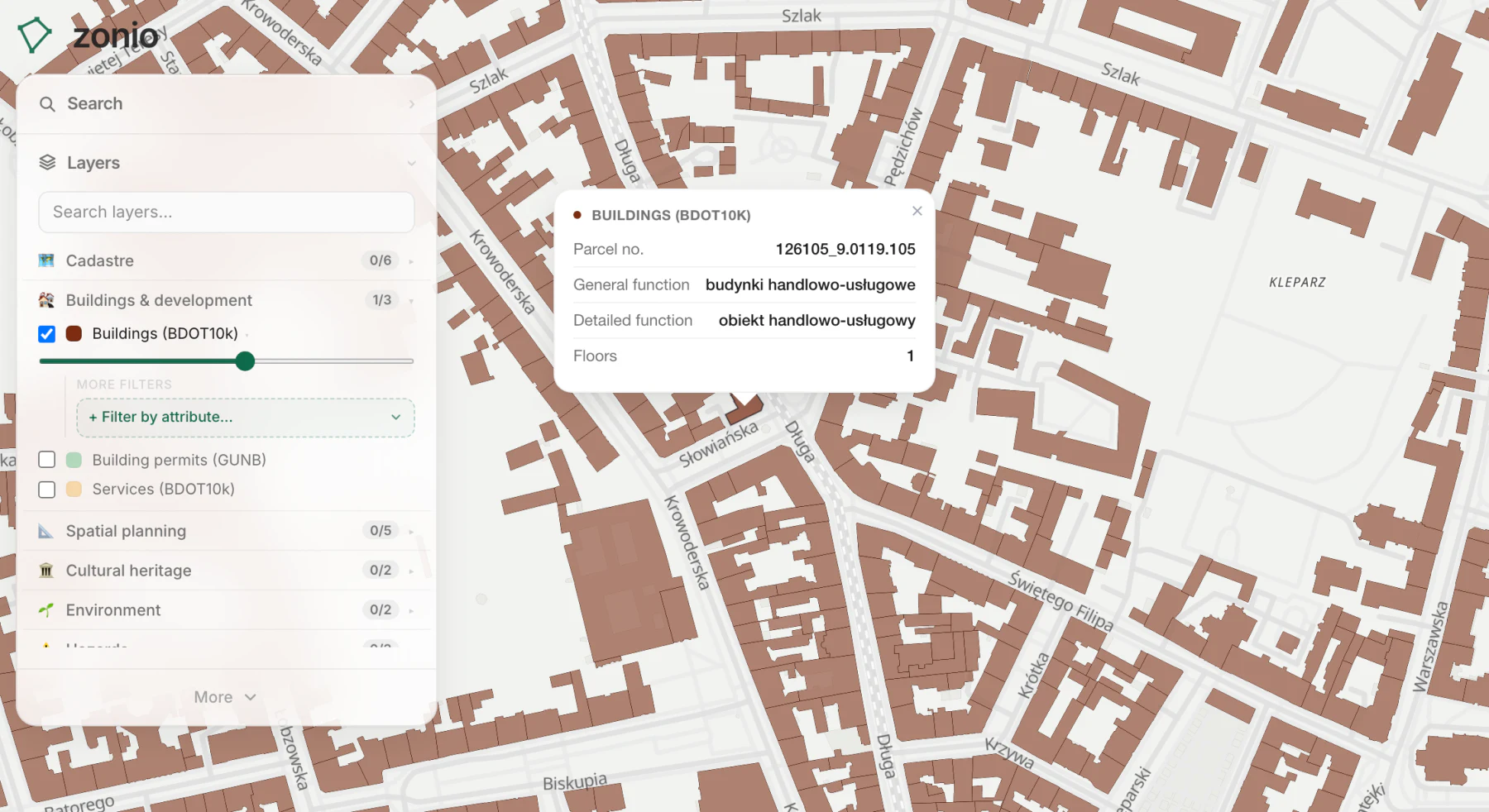Collapse the Layers section chevron
The image size is (1489, 812).
[411, 164]
